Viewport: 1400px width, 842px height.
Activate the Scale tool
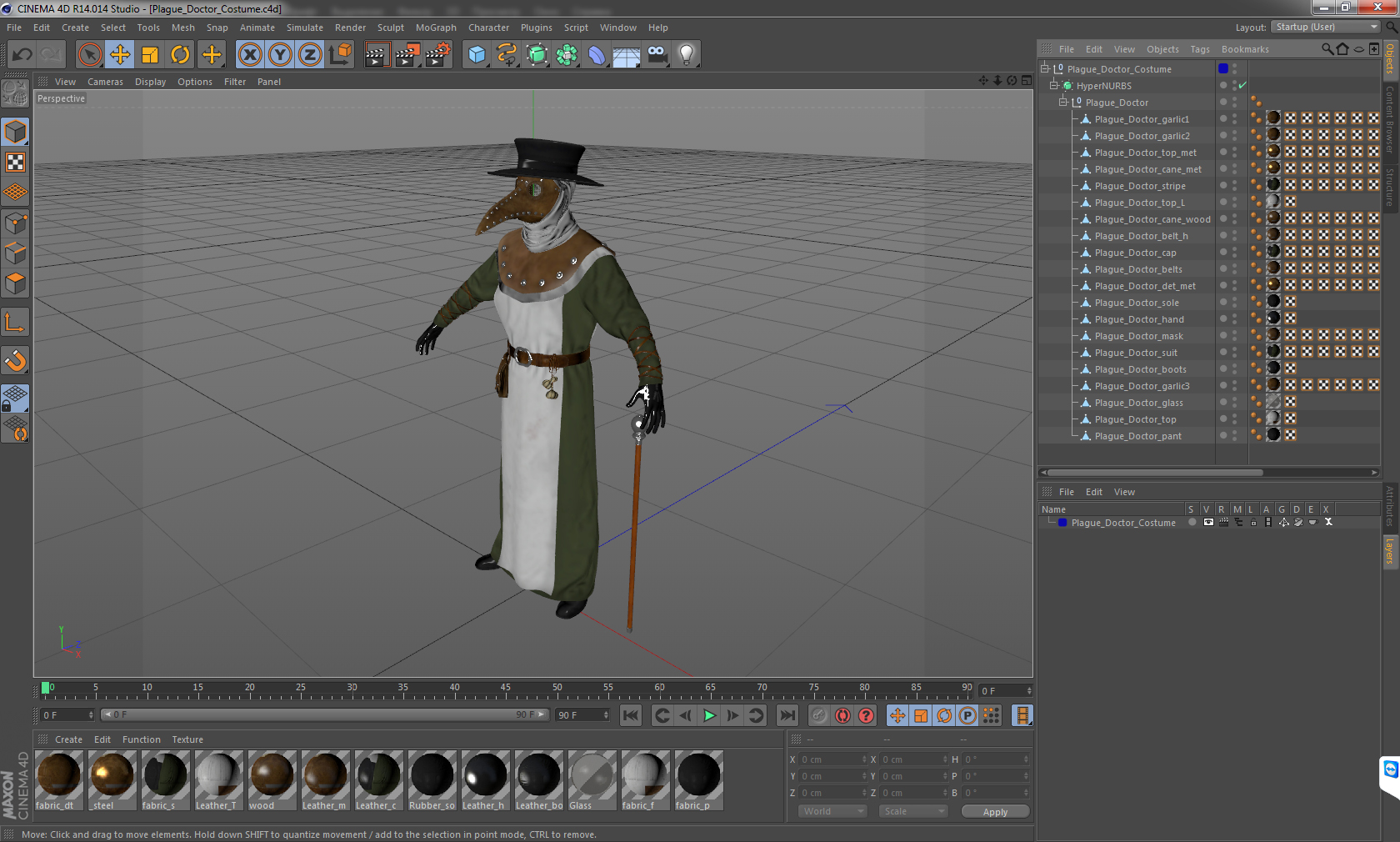pyautogui.click(x=150, y=55)
